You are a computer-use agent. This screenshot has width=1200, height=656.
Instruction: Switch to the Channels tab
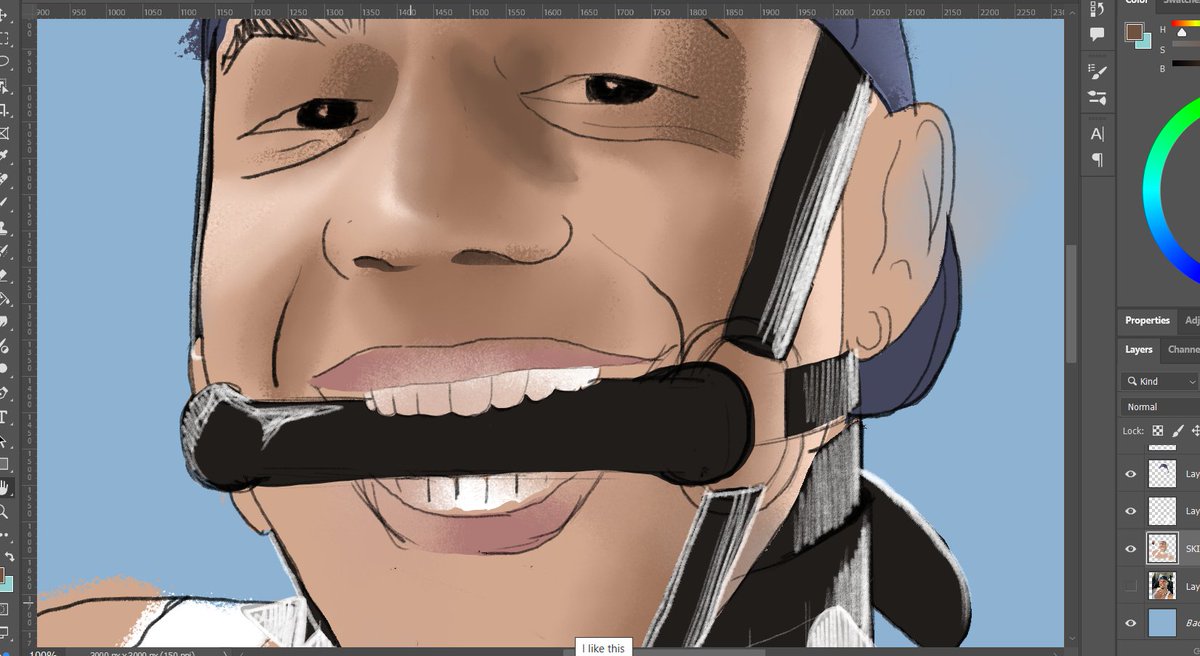(1182, 349)
